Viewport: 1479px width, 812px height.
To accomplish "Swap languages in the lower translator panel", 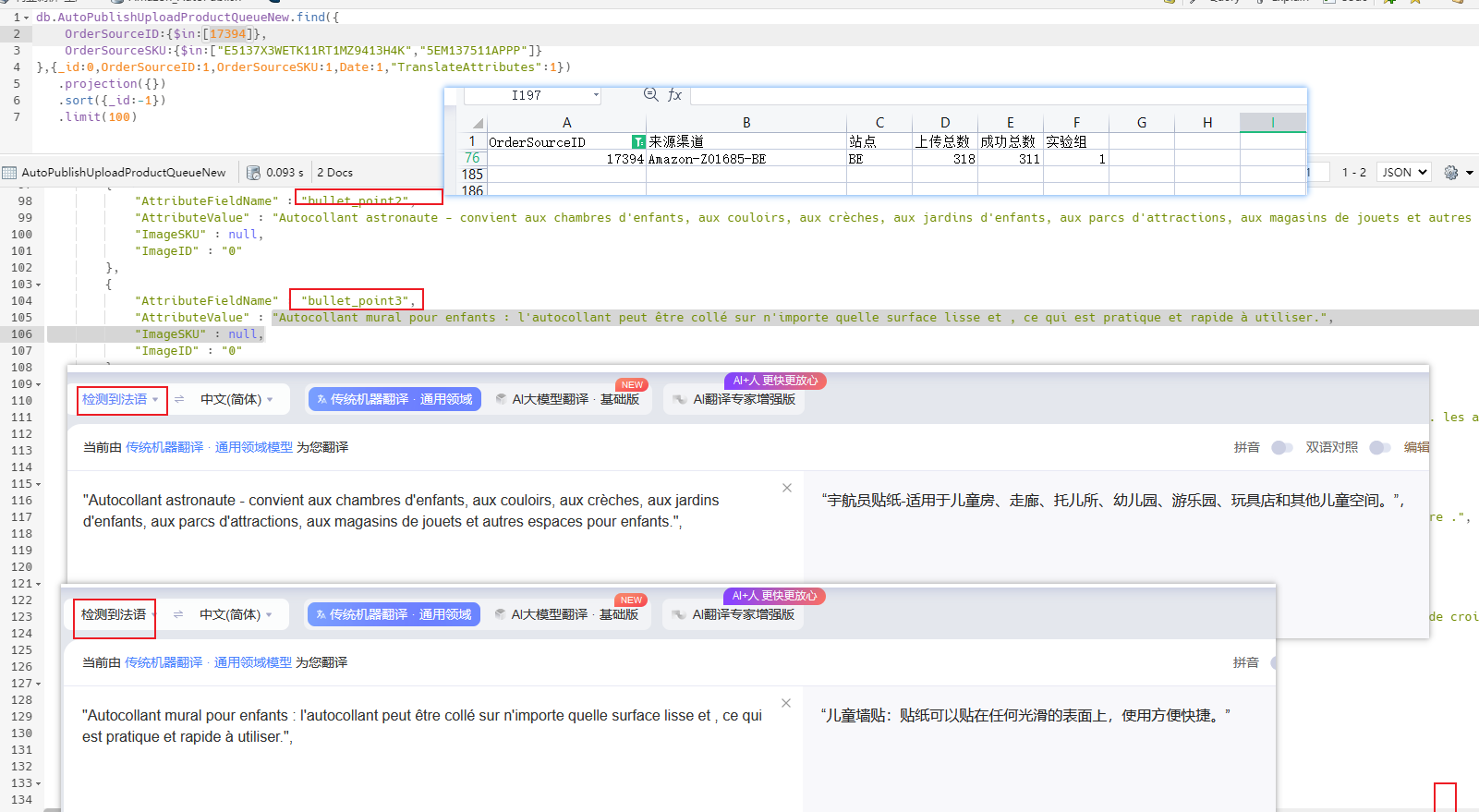I will (178, 614).
